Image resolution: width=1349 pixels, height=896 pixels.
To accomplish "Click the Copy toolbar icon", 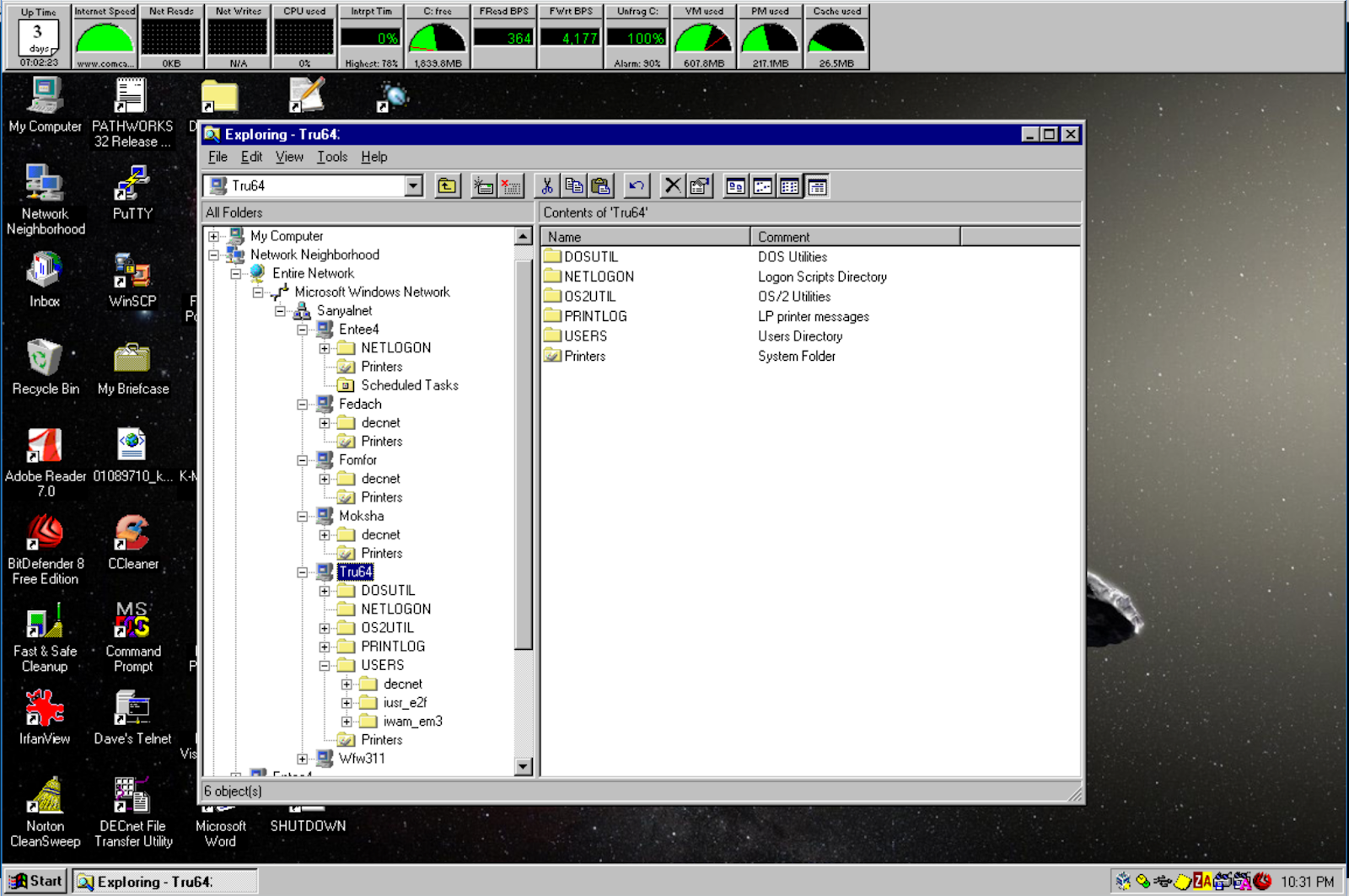I will 574,185.
